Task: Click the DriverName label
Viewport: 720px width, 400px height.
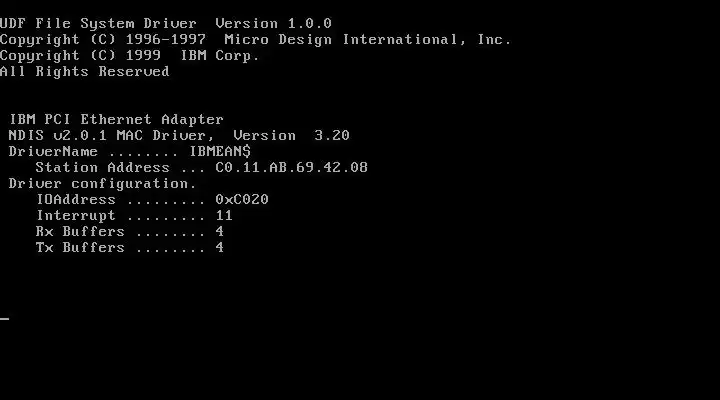Action: pyautogui.click(x=53, y=152)
